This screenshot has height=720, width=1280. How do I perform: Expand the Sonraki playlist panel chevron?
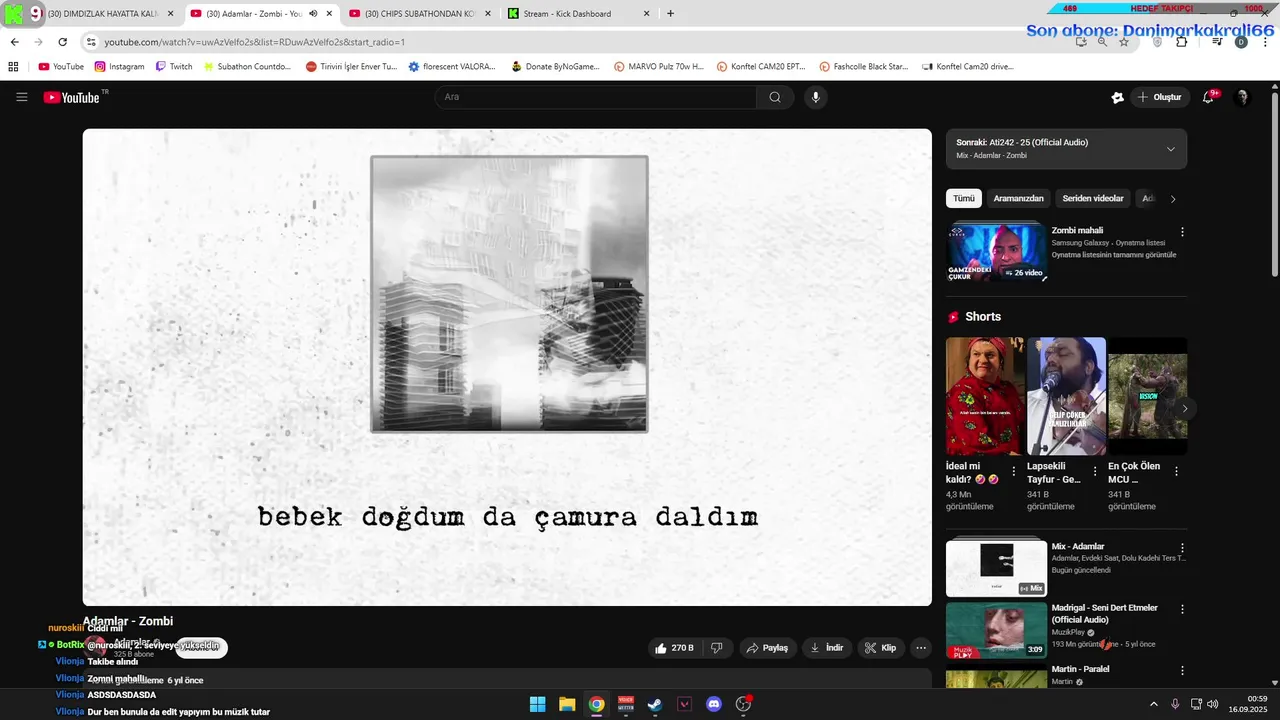click(x=1171, y=149)
